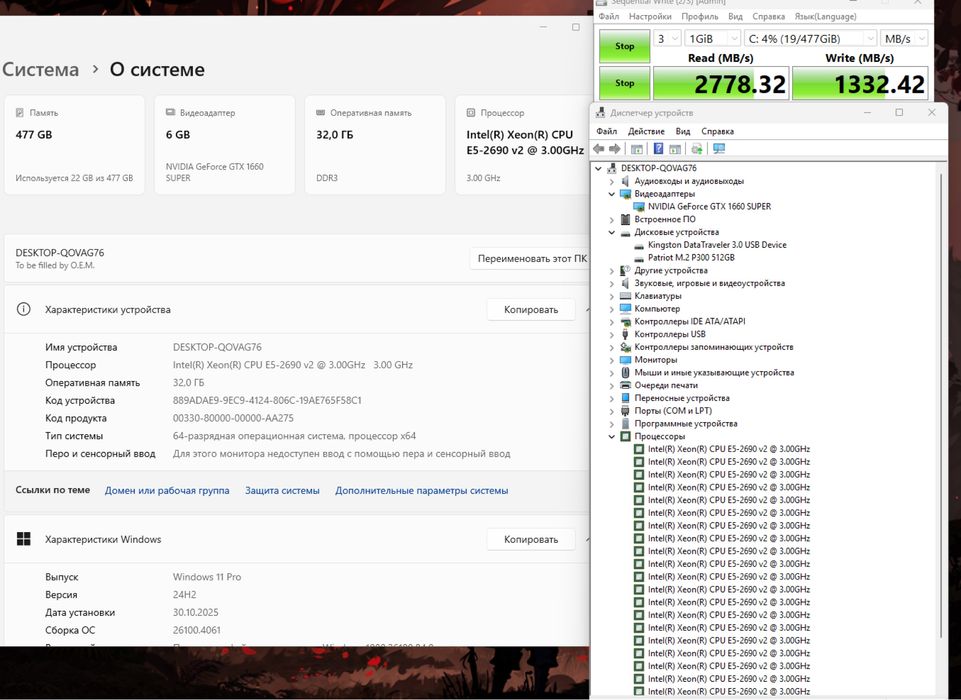Click the Back arrow in Device Manager toolbar
Screen dimensions: 961x700
[x=599, y=149]
